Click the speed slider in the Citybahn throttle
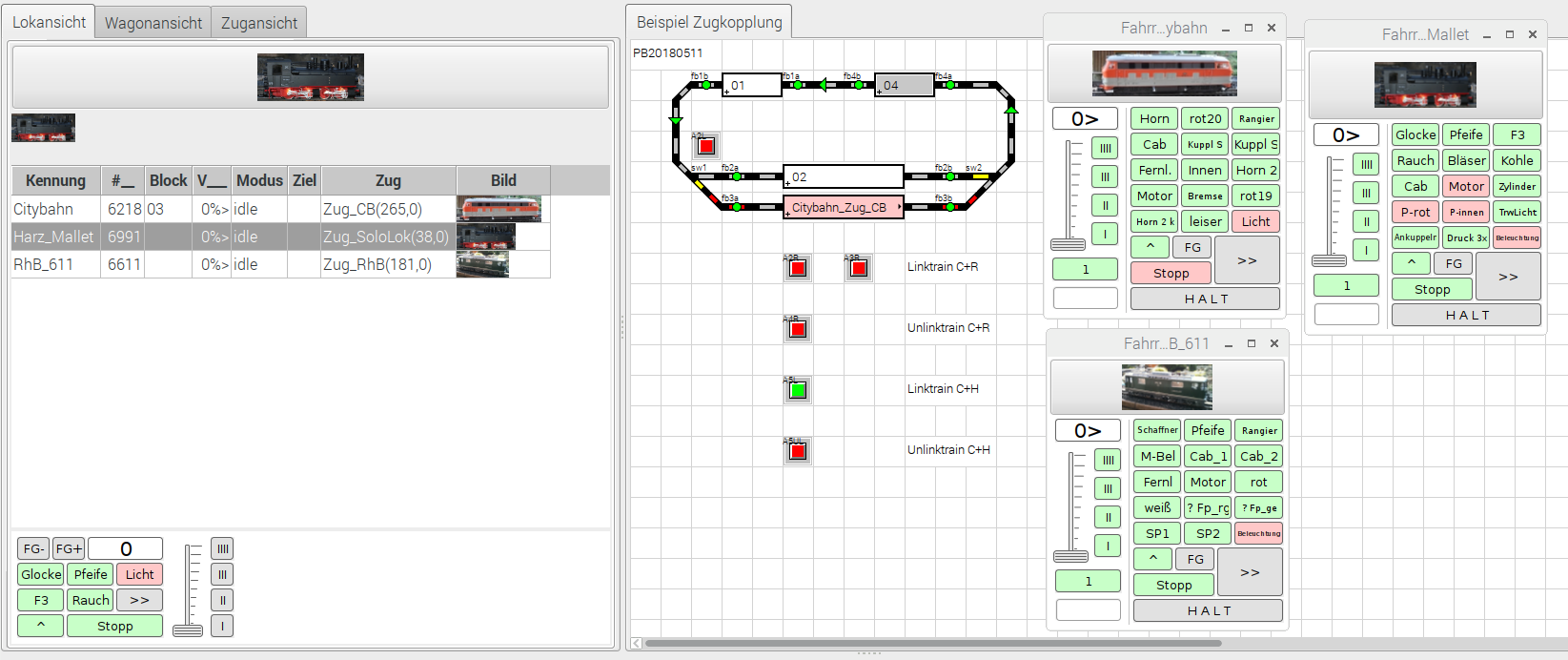1568x660 pixels. tap(1068, 244)
